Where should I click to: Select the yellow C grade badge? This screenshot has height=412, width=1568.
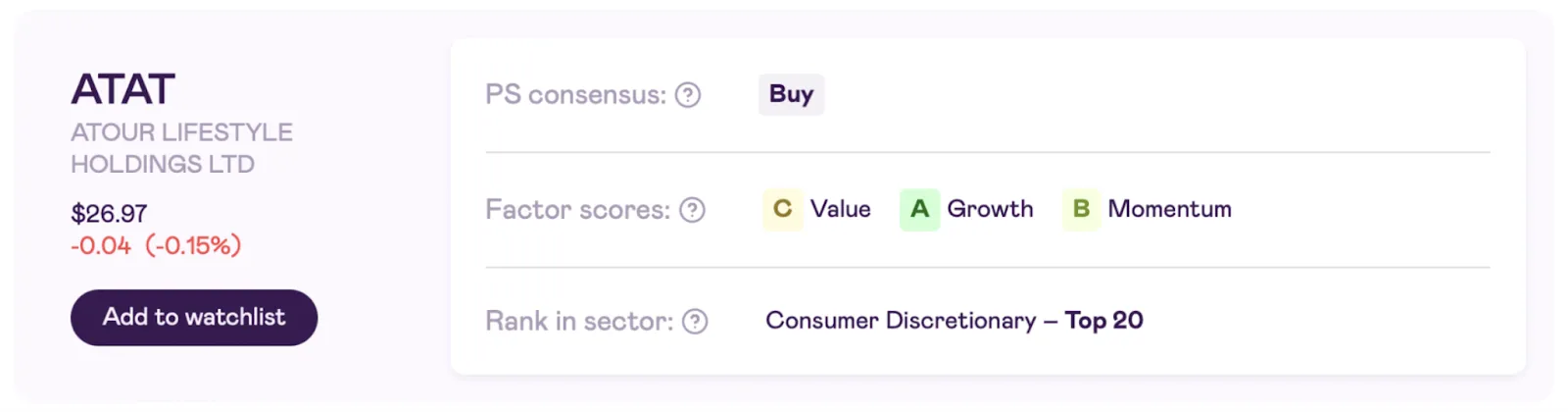782,209
